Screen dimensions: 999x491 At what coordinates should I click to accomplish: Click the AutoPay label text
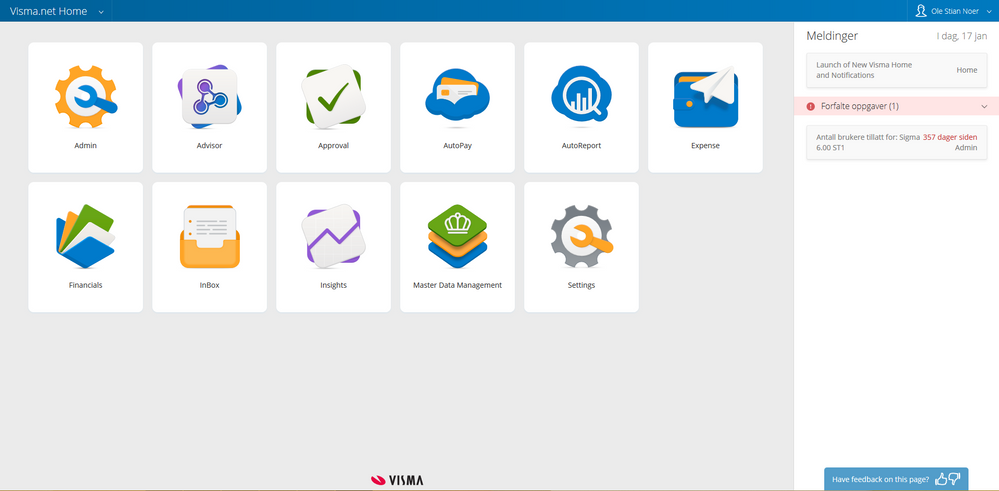point(457,146)
